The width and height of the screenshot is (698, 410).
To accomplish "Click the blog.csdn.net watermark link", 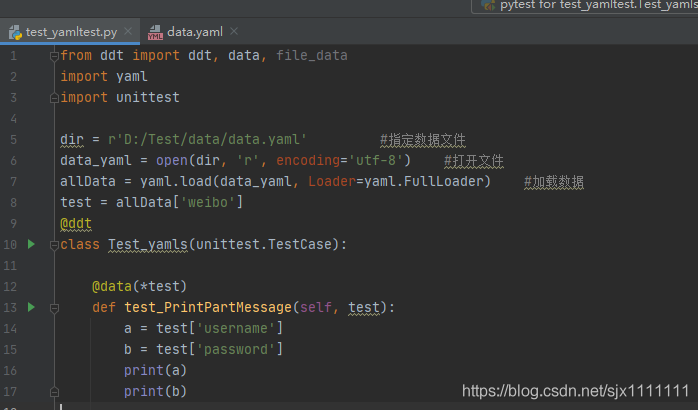I will click(575, 391).
